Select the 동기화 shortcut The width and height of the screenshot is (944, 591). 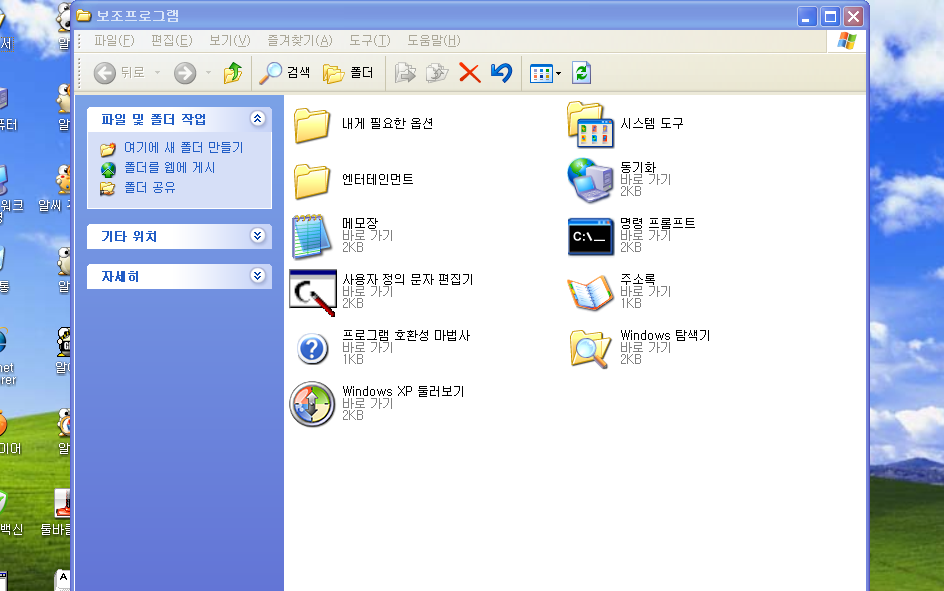620,179
